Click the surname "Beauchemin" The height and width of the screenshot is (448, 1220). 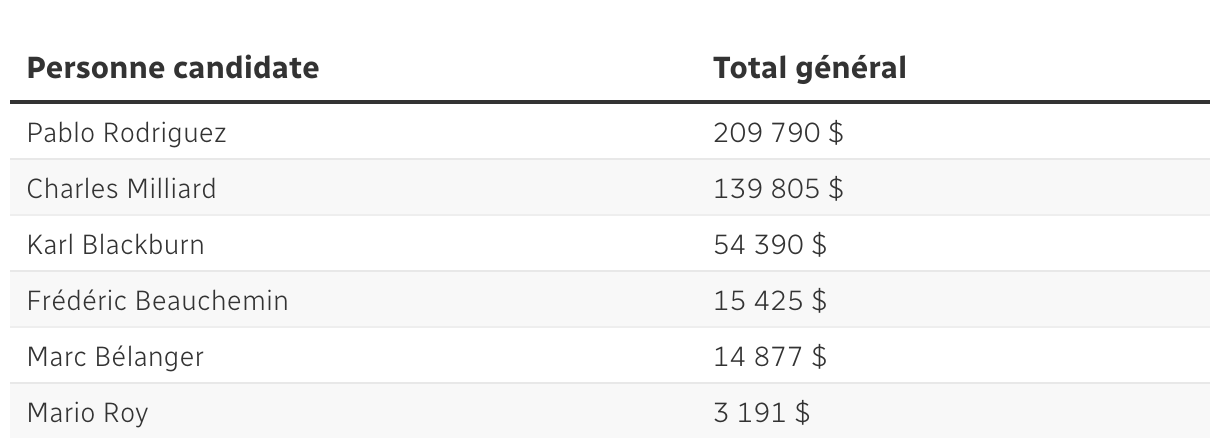(x=208, y=301)
